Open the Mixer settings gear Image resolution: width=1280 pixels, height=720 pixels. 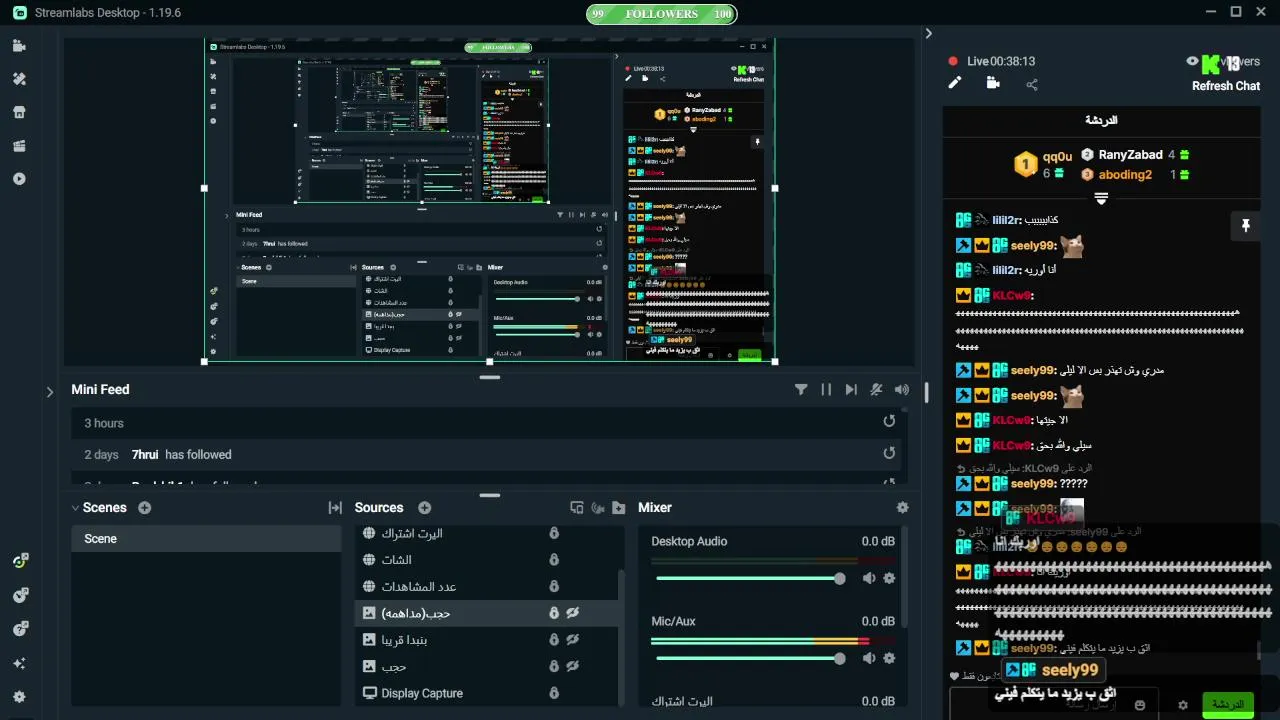pos(903,508)
